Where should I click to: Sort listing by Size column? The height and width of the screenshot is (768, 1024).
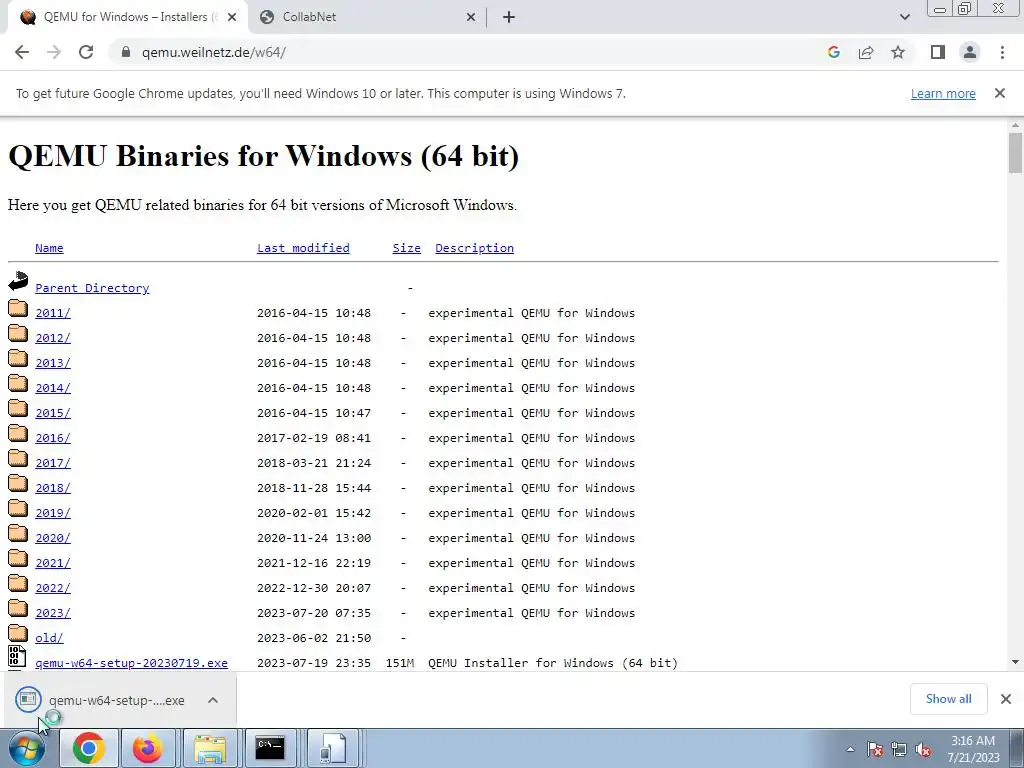(x=406, y=248)
